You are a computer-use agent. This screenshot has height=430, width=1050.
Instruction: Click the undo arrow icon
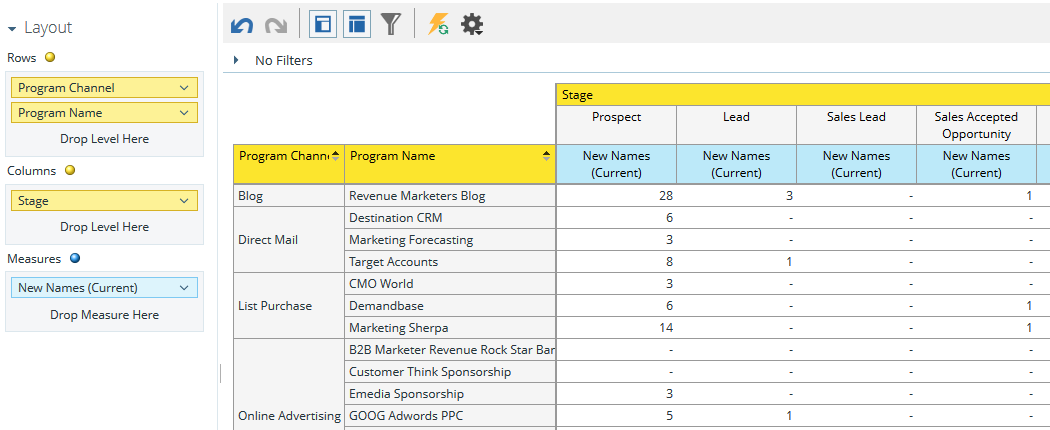coord(242,25)
